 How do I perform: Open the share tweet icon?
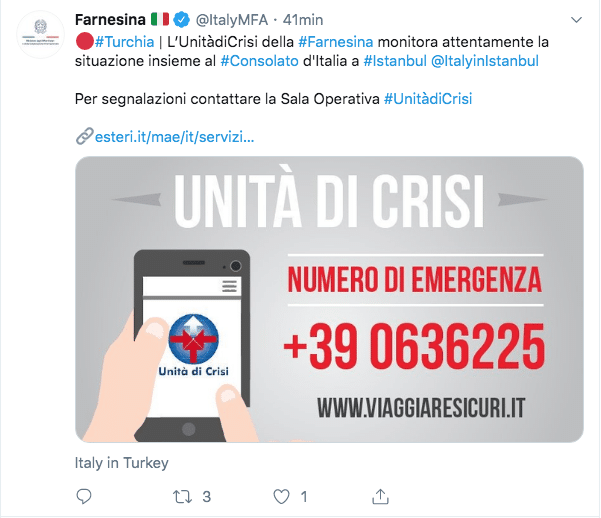click(x=380, y=497)
